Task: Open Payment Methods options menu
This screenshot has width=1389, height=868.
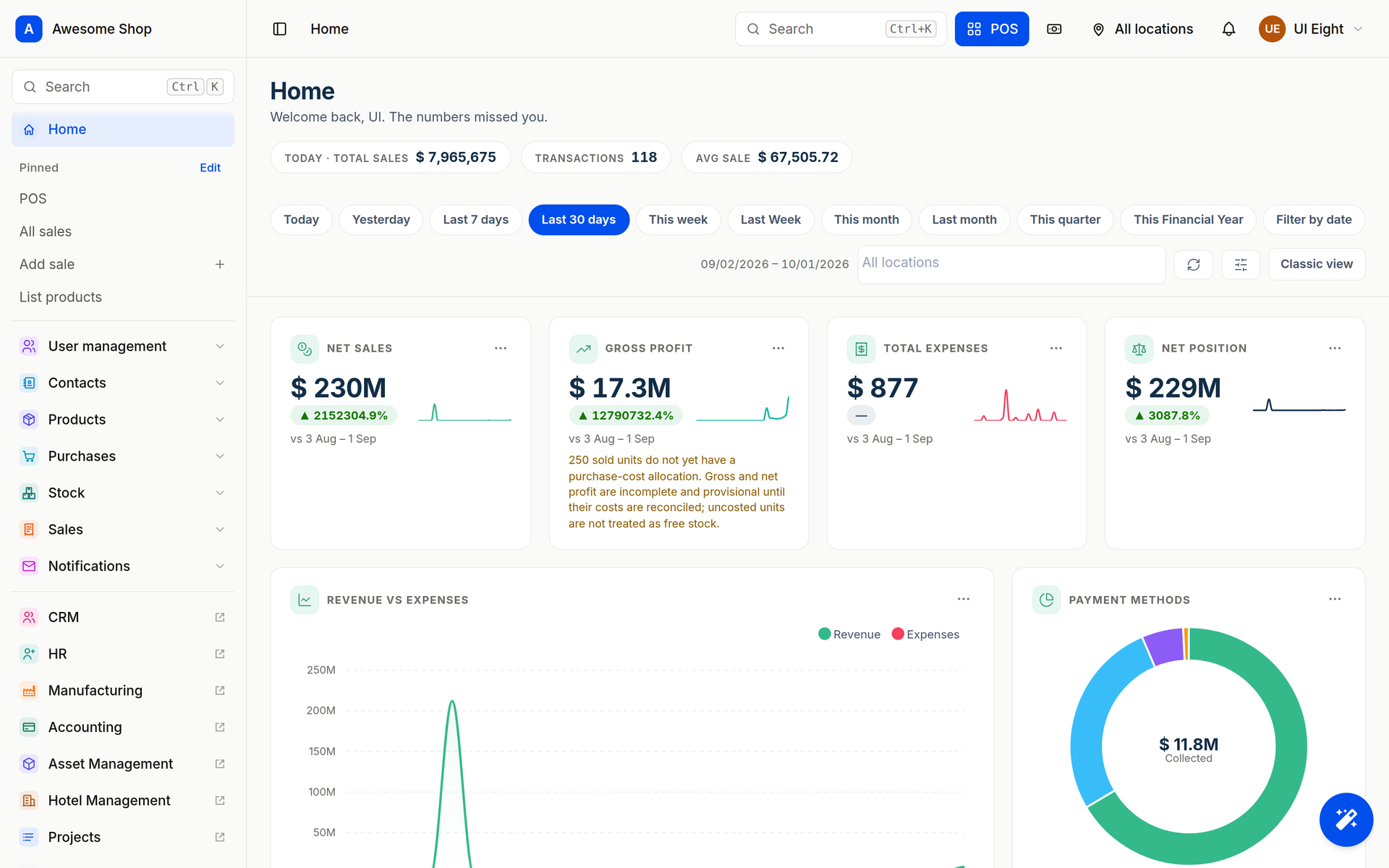Action: [x=1335, y=600]
